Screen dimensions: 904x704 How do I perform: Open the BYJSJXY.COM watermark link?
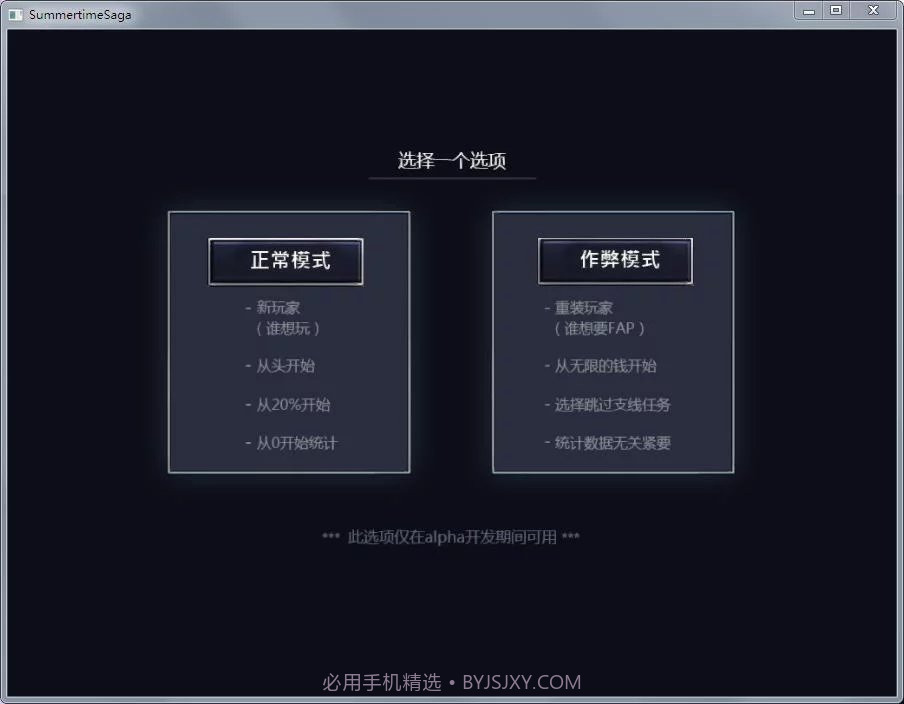click(x=521, y=682)
